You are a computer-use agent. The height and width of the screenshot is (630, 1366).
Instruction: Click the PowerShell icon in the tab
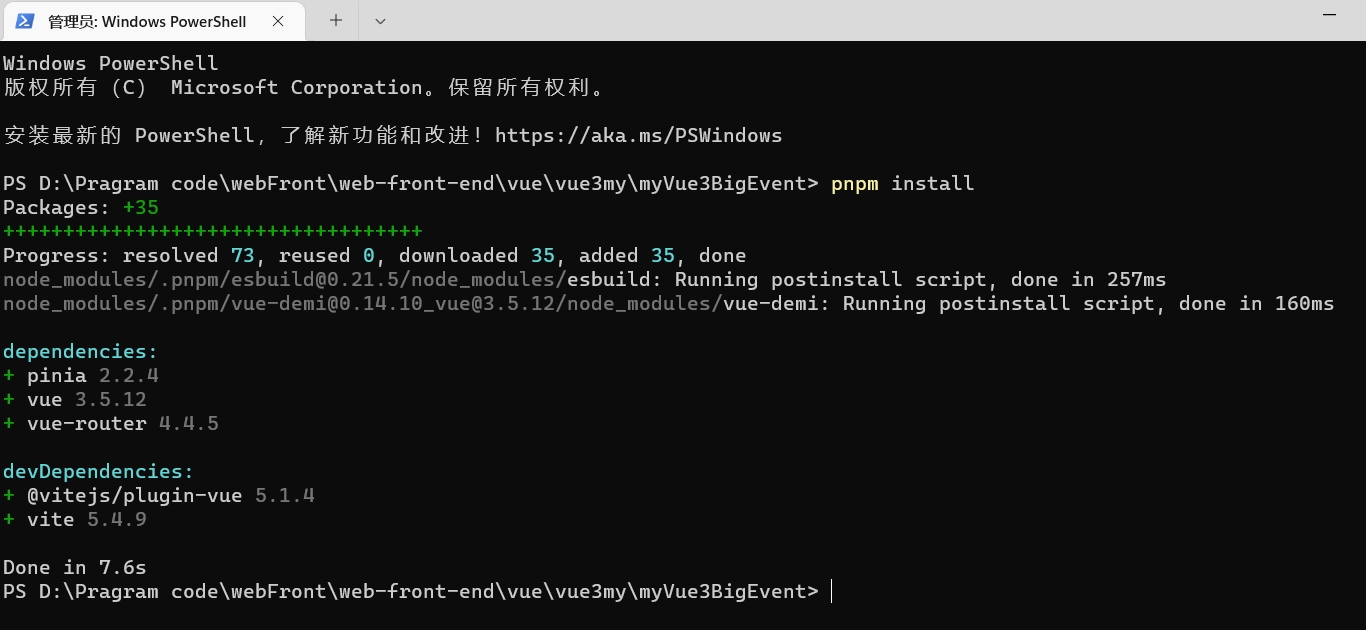click(x=25, y=20)
